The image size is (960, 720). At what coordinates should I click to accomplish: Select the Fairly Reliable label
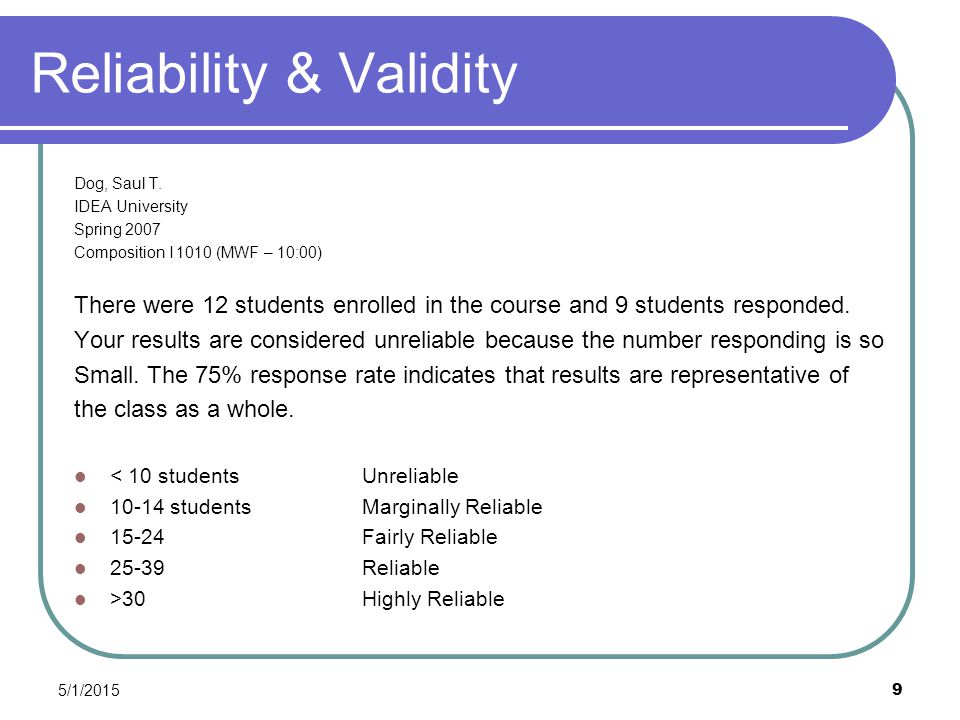point(430,538)
